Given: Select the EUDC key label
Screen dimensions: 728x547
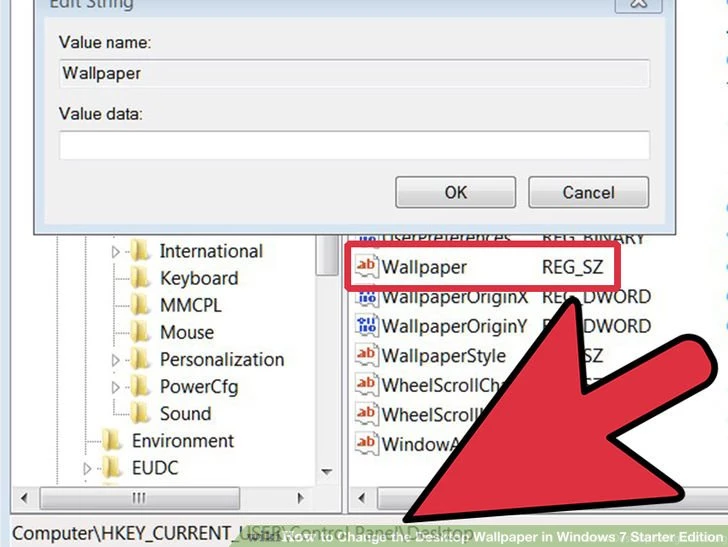Looking at the screenshot, I should click(155, 468).
